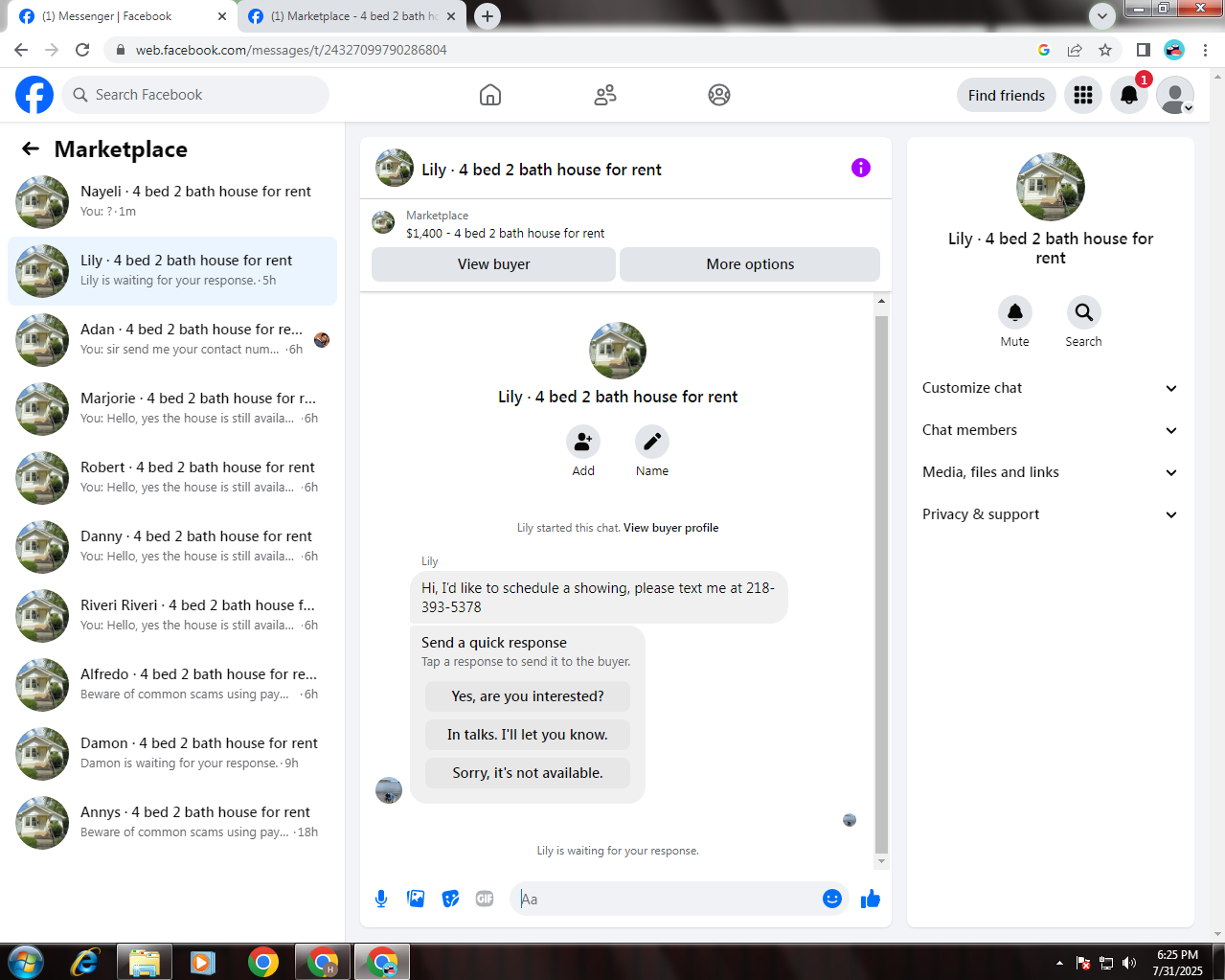Switch to the Messenger | Facebook tab
Image resolution: width=1225 pixels, height=980 pixels.
(124, 16)
